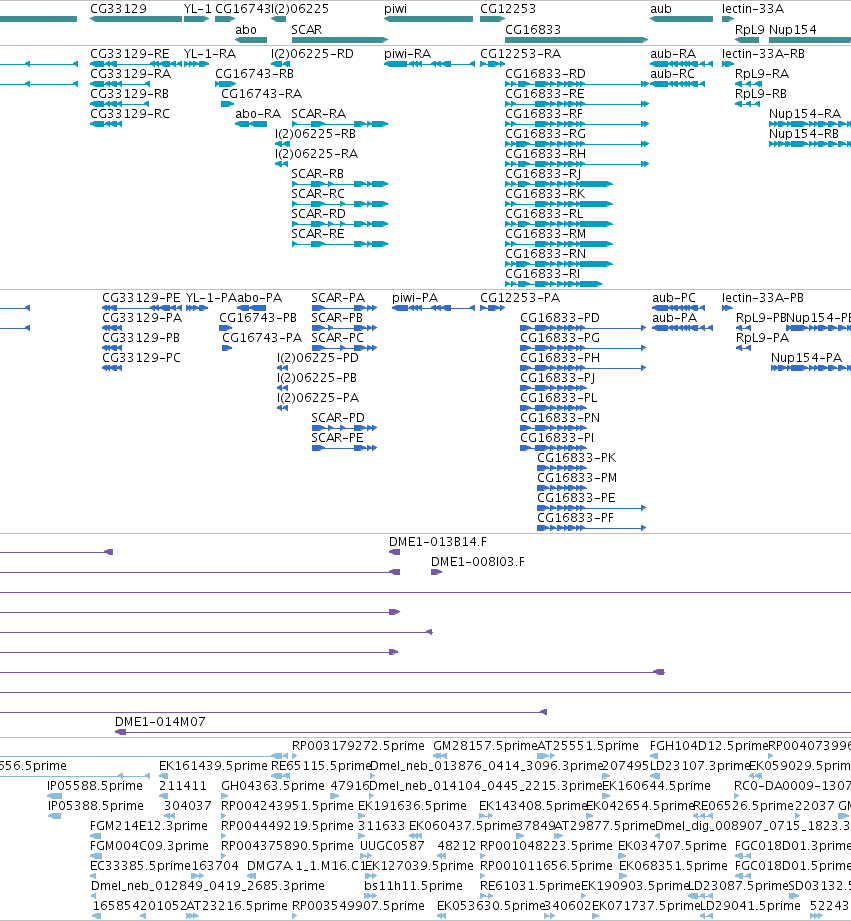The height and width of the screenshot is (921, 851).
Task: Select protein Nup154-PA label
Action: click(806, 358)
